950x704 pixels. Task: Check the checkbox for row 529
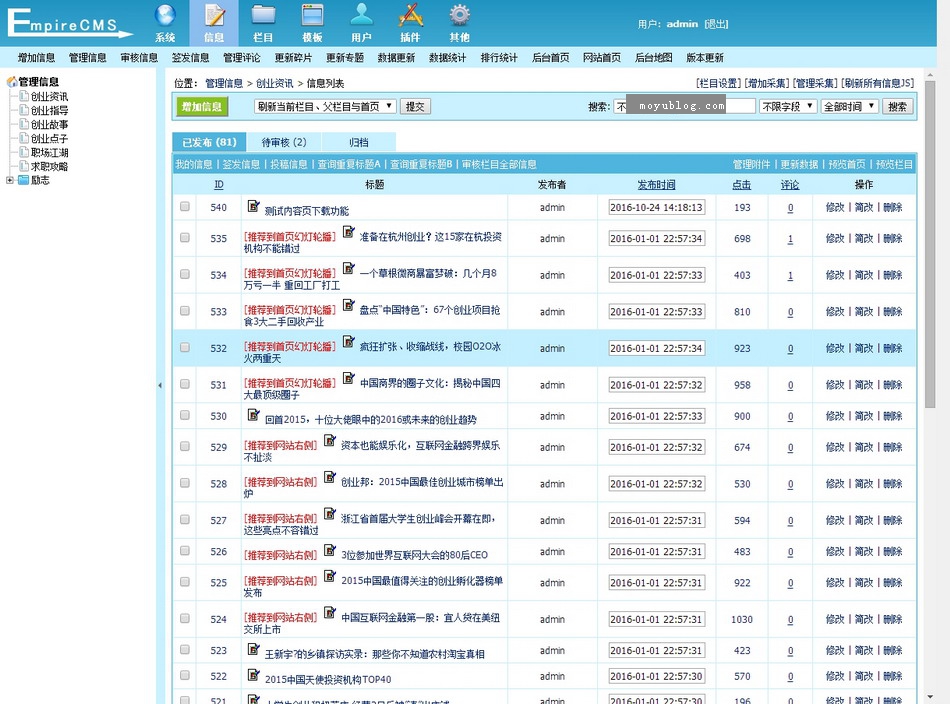click(185, 447)
